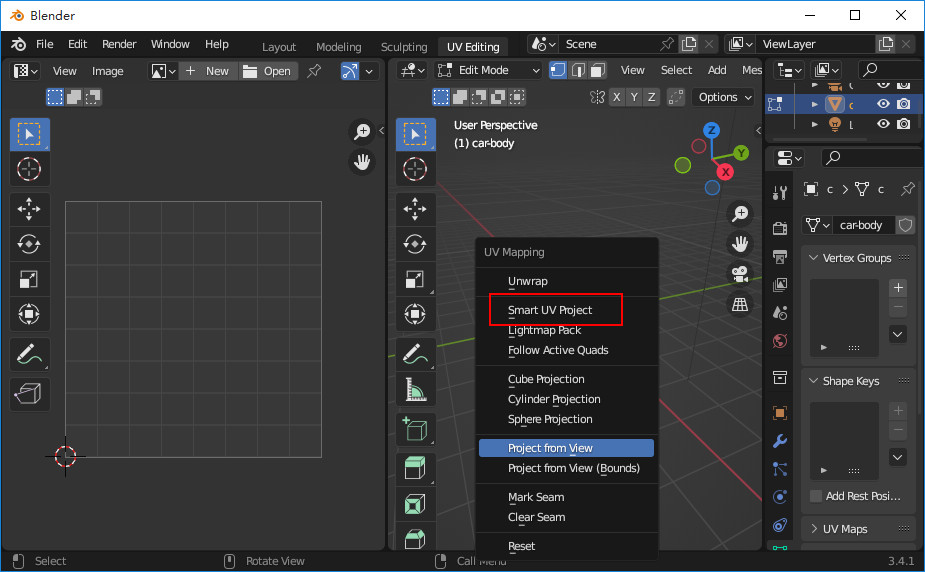
Task: Select the Annotate tool in UV editor
Action: pos(29,354)
